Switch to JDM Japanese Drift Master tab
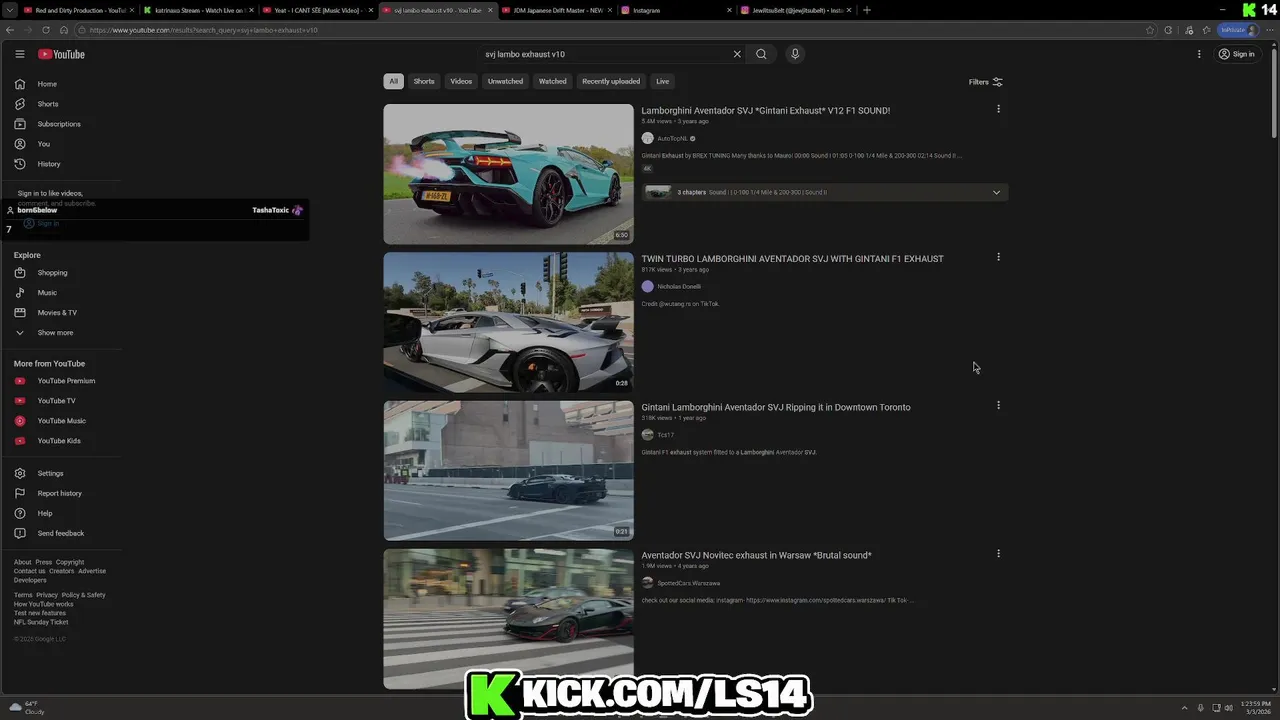The image size is (1280, 720). tap(558, 10)
